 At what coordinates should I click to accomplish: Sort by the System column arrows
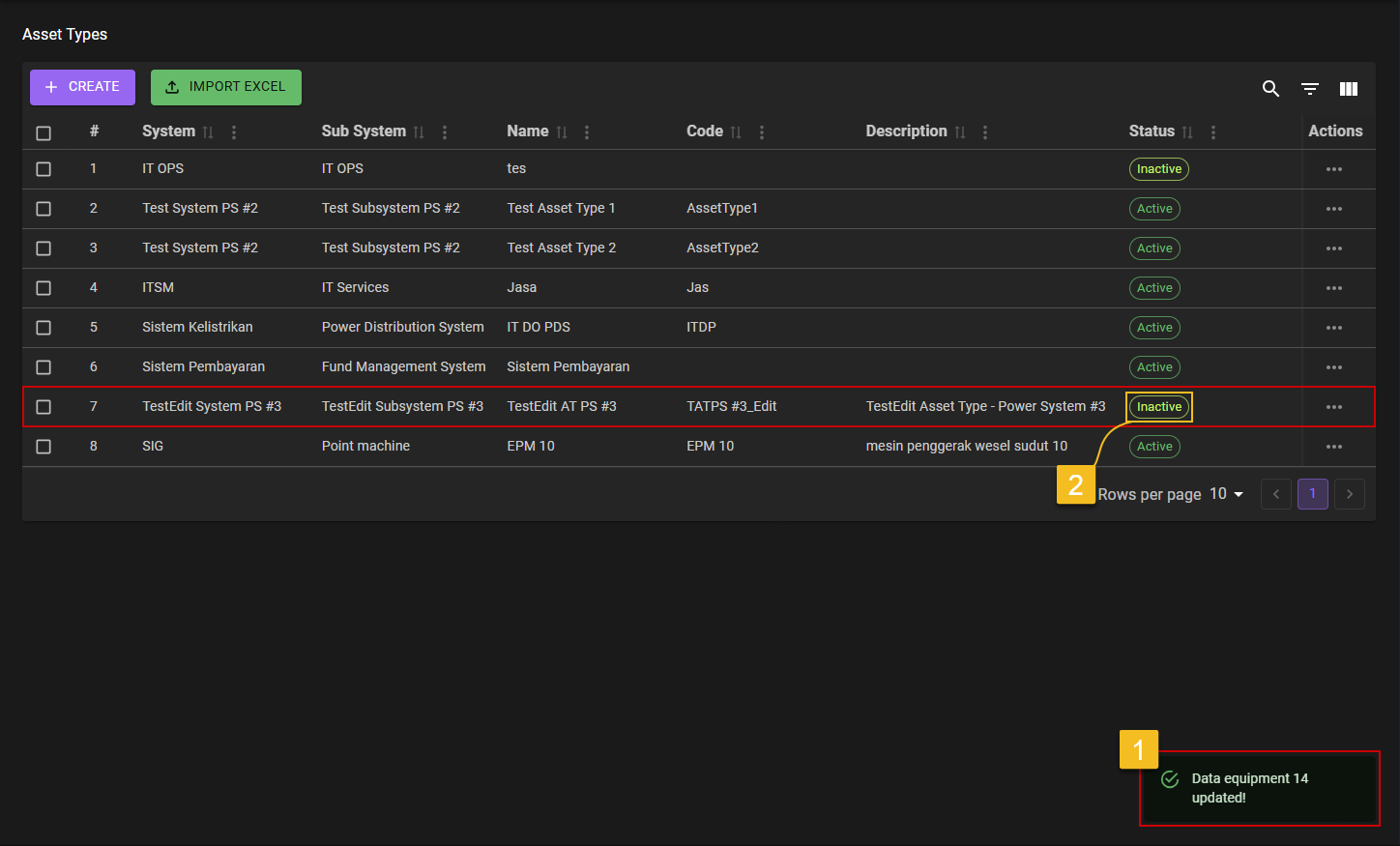[208, 132]
